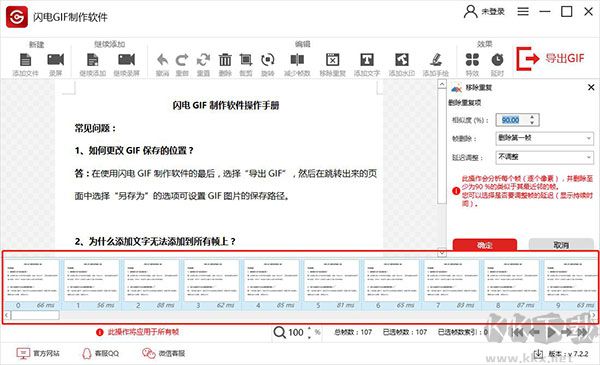Click the 添加文件 (add file) icon
The width and height of the screenshot is (600, 365).
coord(25,60)
